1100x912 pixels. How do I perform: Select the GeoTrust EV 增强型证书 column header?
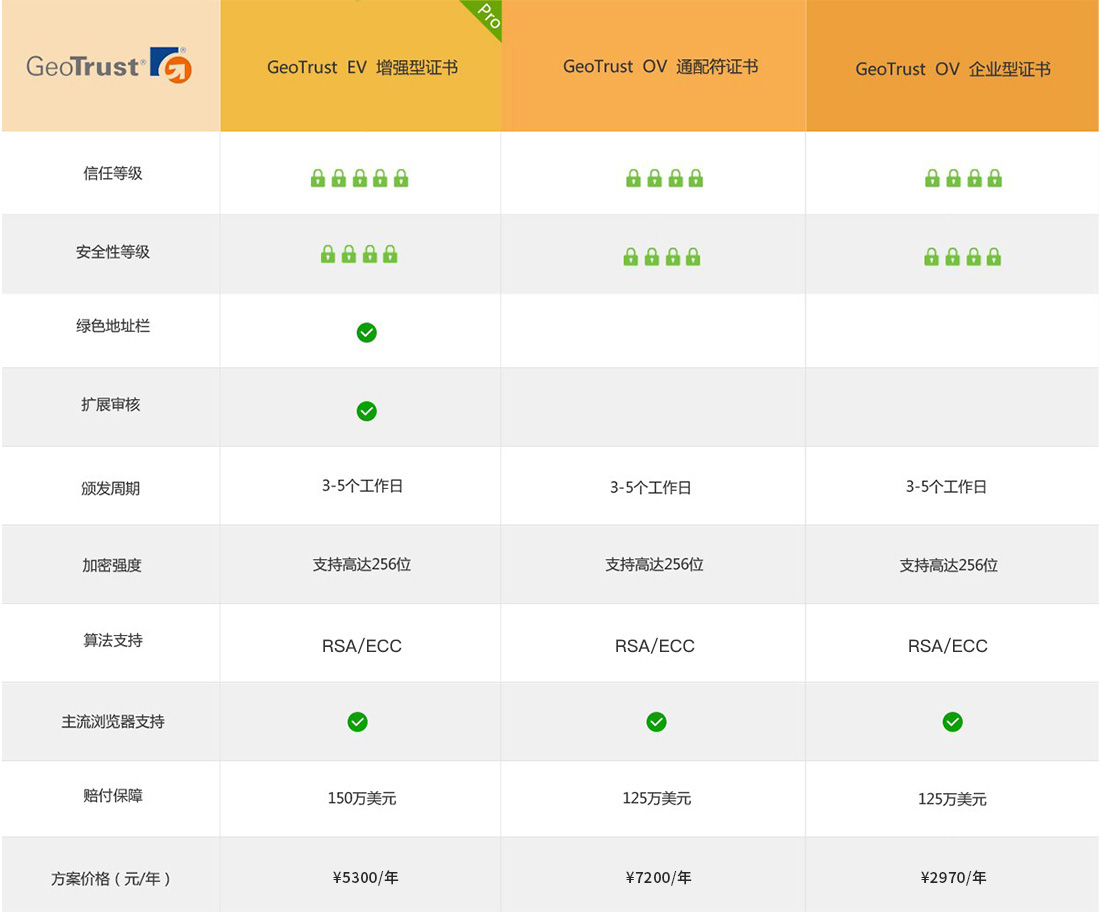click(362, 67)
